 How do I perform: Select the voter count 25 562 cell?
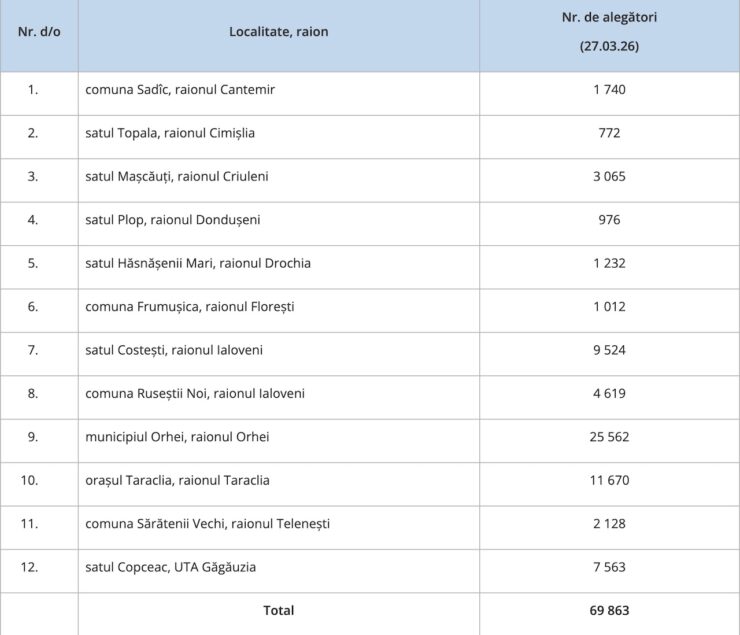coord(609,437)
